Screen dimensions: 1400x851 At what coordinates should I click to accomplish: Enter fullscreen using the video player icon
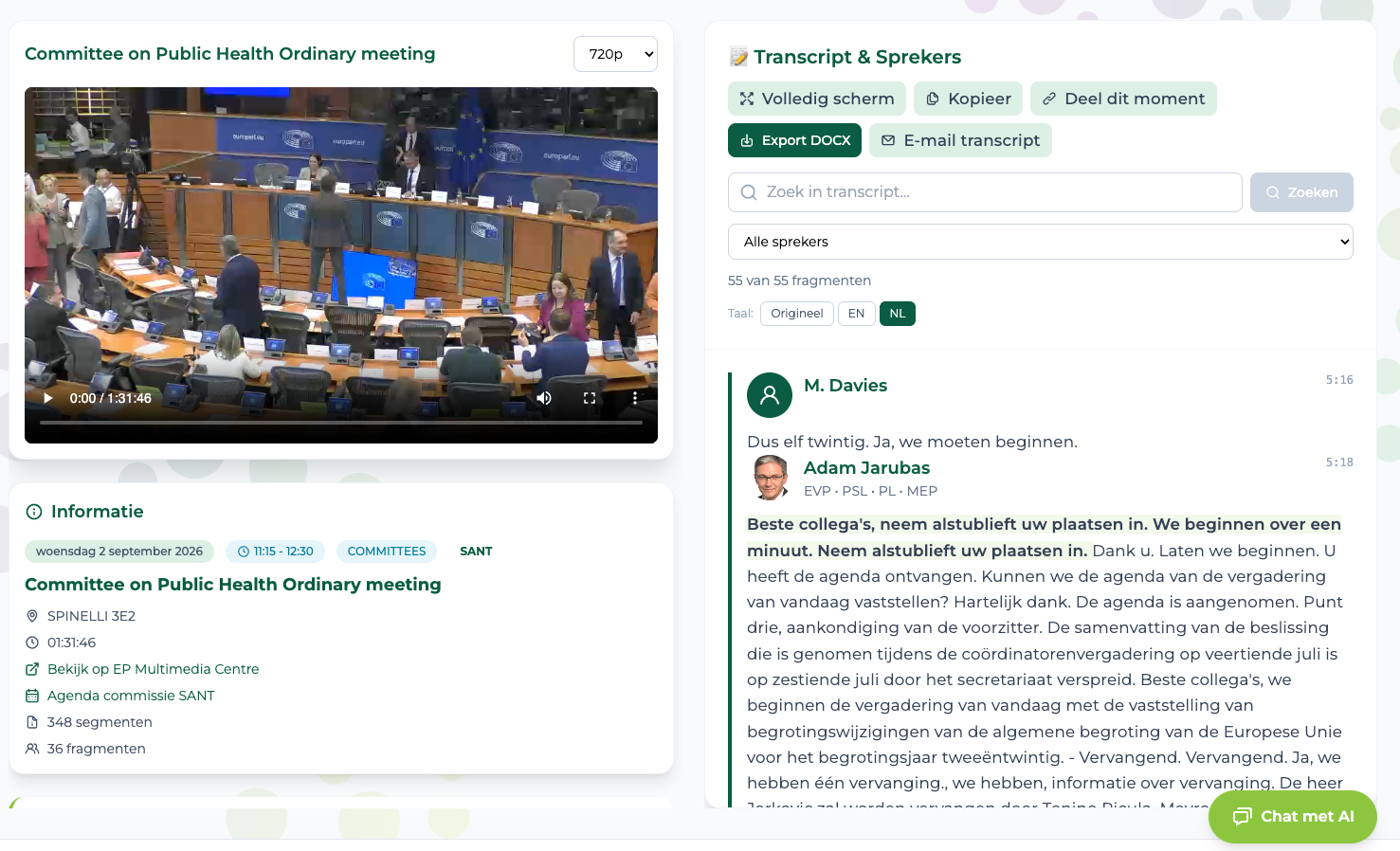pyautogui.click(x=590, y=398)
